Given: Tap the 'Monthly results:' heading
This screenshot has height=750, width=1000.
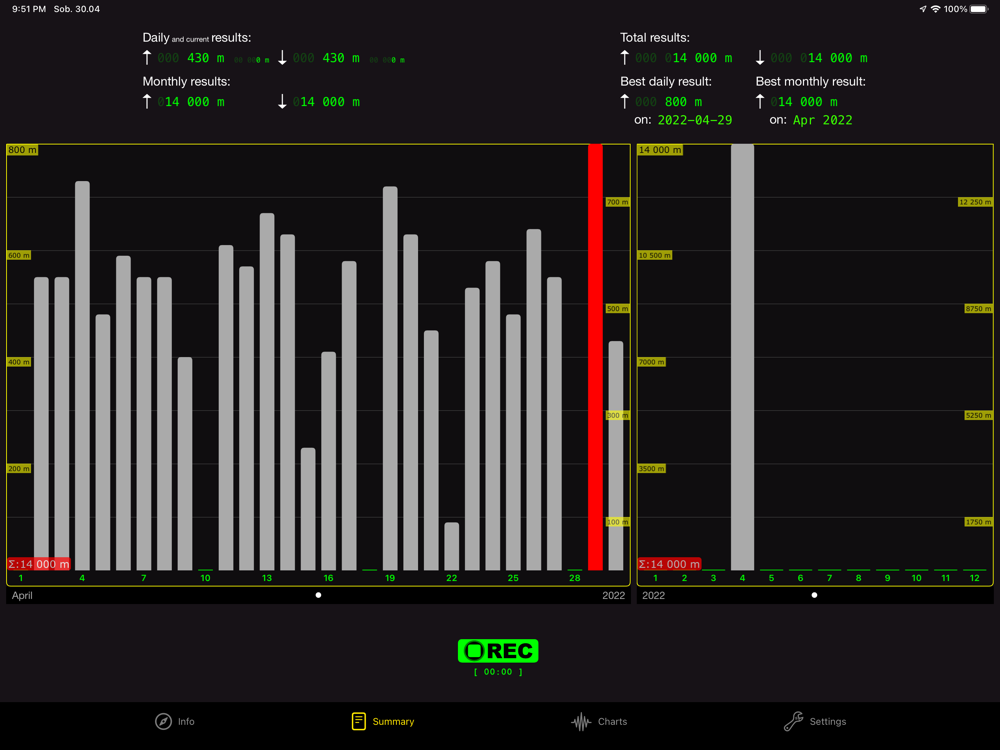Looking at the screenshot, I should coord(186,82).
